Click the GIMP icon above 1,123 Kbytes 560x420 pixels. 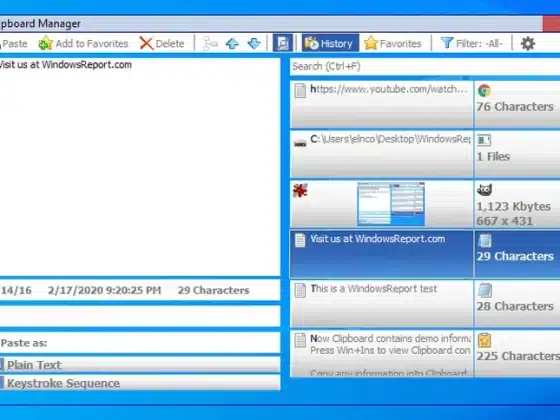click(484, 190)
